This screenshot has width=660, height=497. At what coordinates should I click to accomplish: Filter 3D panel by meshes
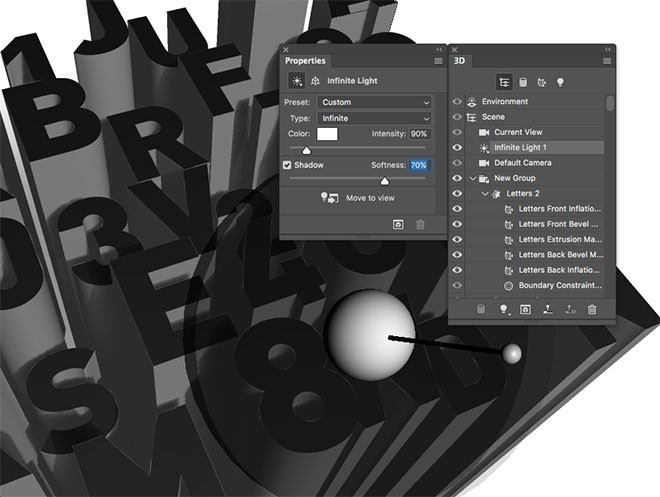523,82
